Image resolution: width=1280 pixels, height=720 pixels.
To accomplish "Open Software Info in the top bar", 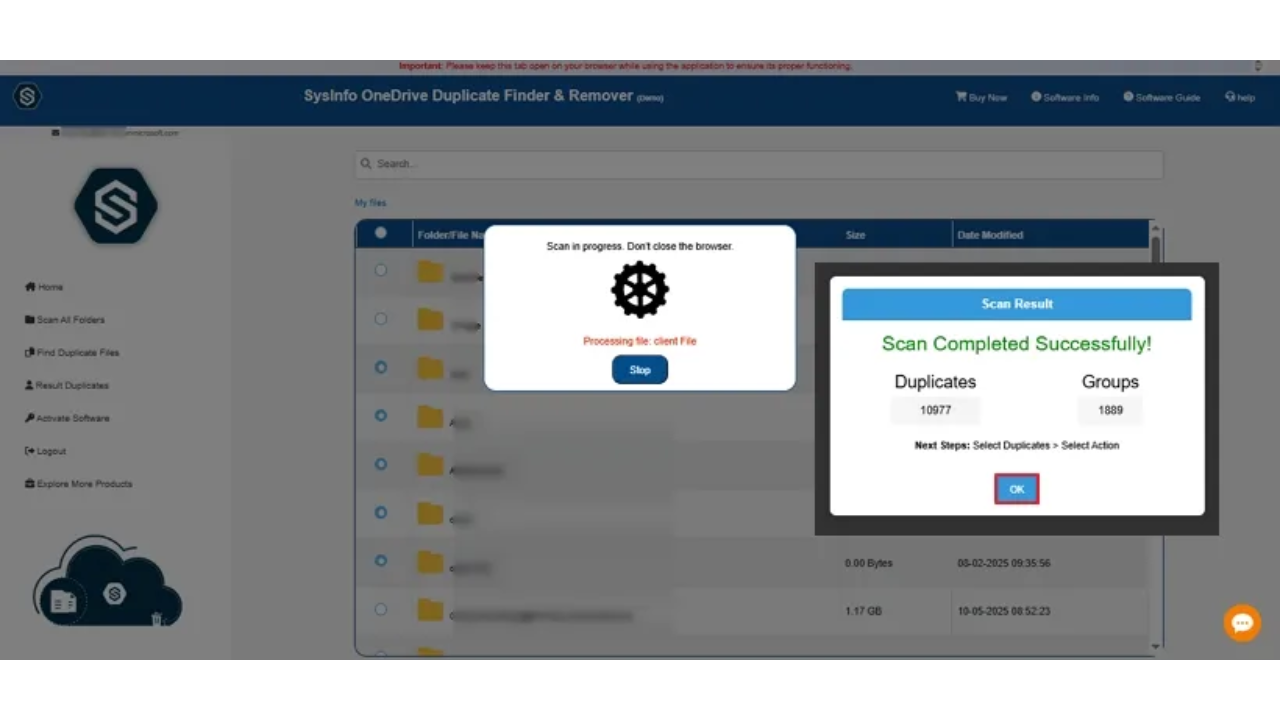I will (1065, 98).
